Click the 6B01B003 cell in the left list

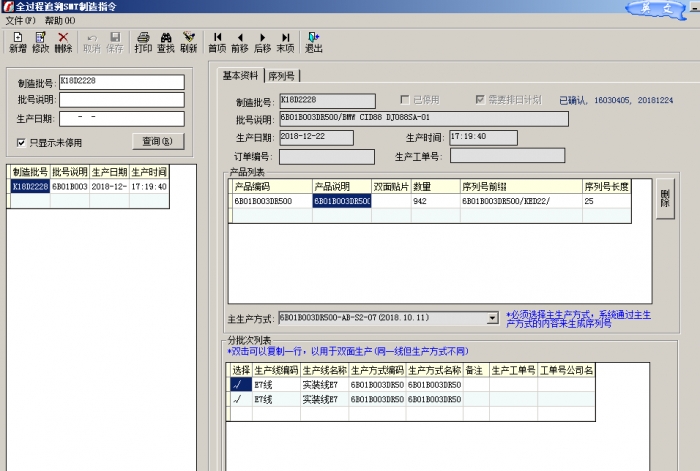click(70, 186)
